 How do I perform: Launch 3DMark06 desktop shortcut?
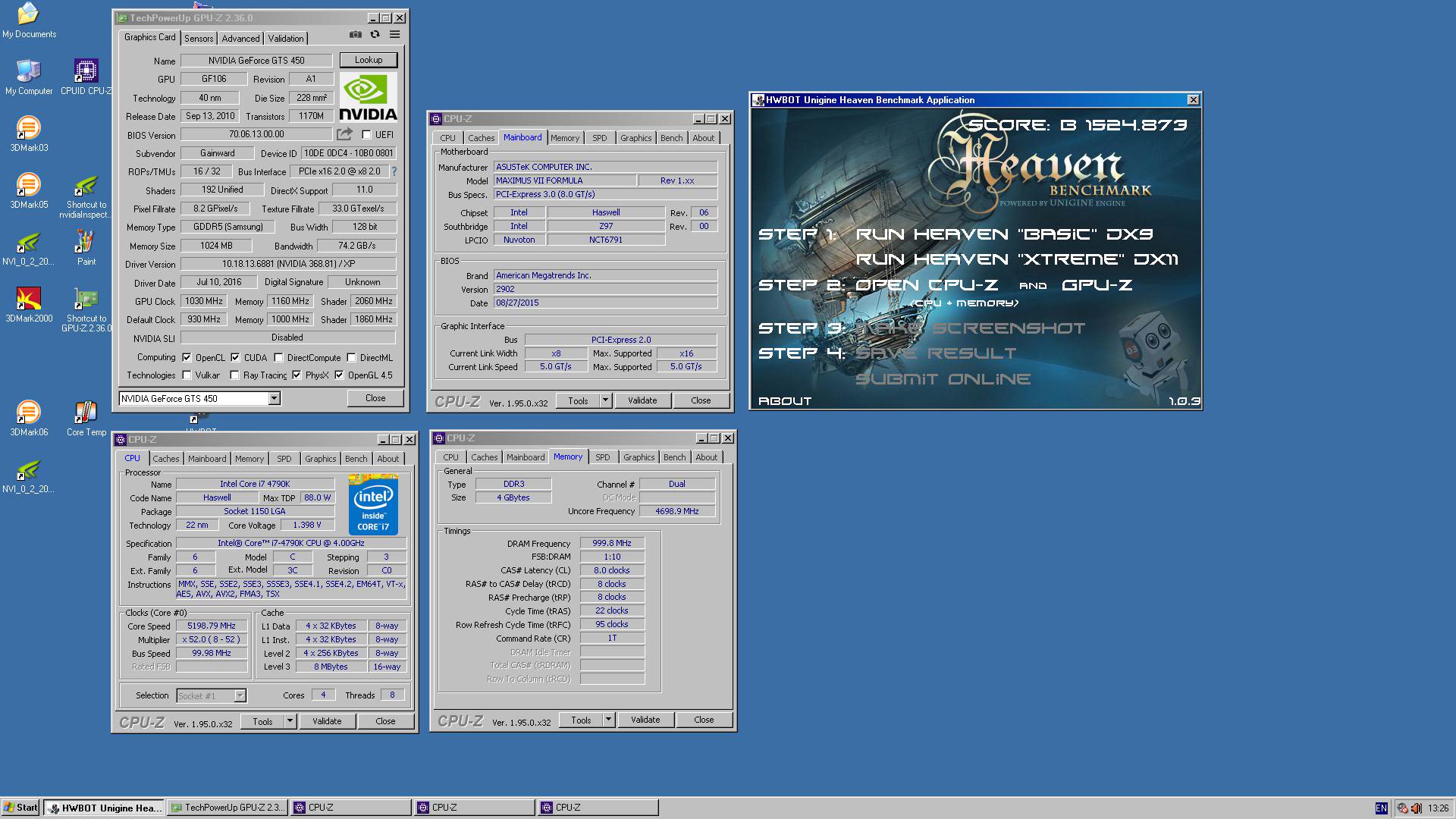point(28,419)
